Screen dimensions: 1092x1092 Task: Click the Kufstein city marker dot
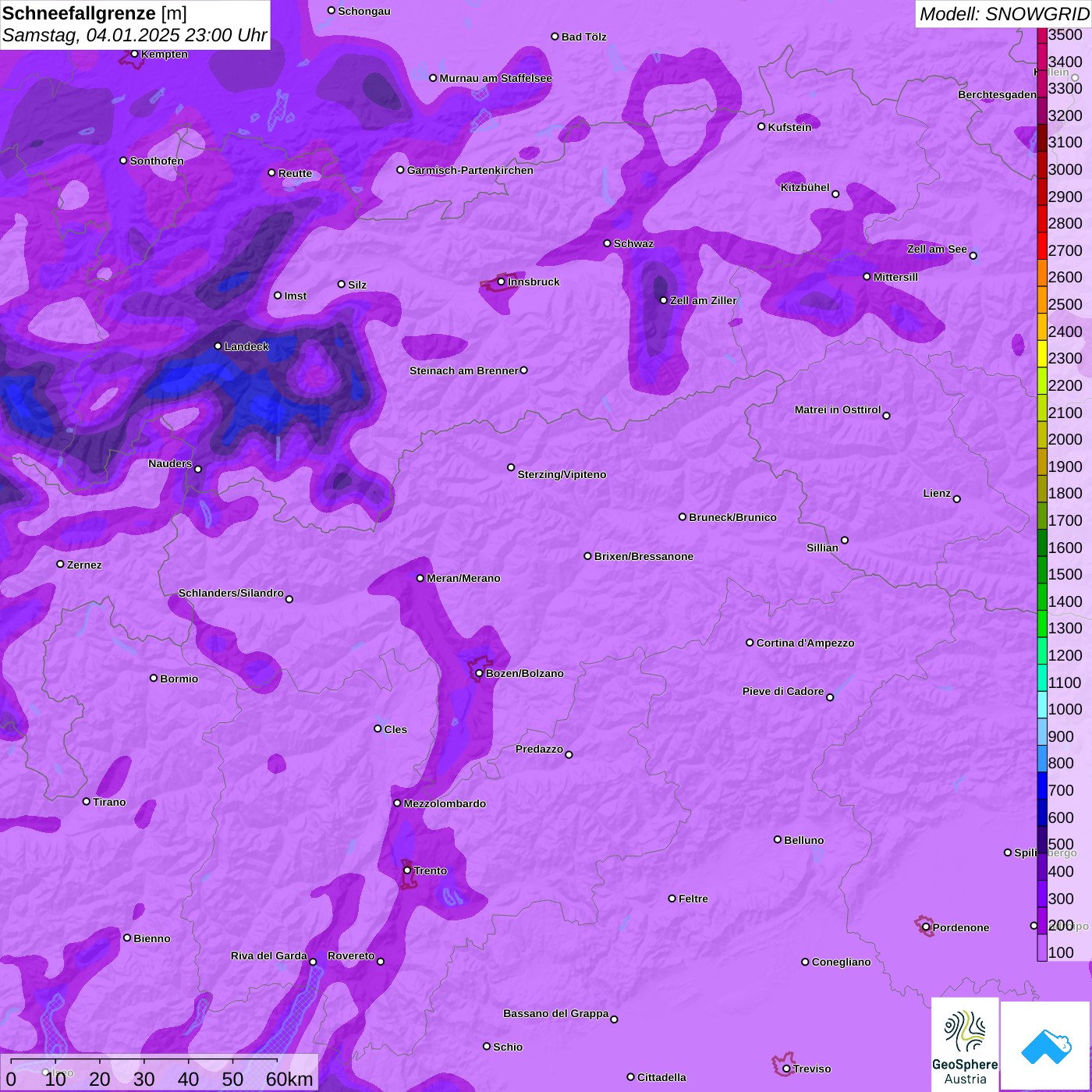pos(762,126)
